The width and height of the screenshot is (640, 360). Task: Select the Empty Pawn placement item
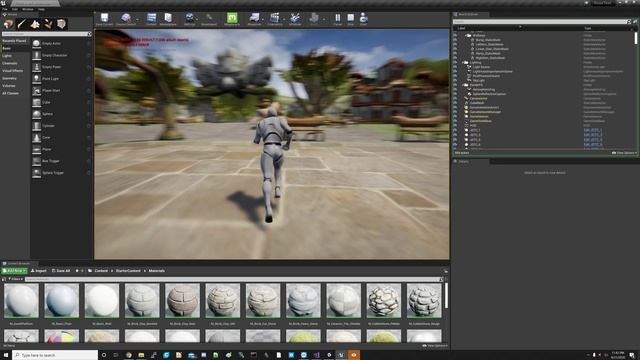61,67
